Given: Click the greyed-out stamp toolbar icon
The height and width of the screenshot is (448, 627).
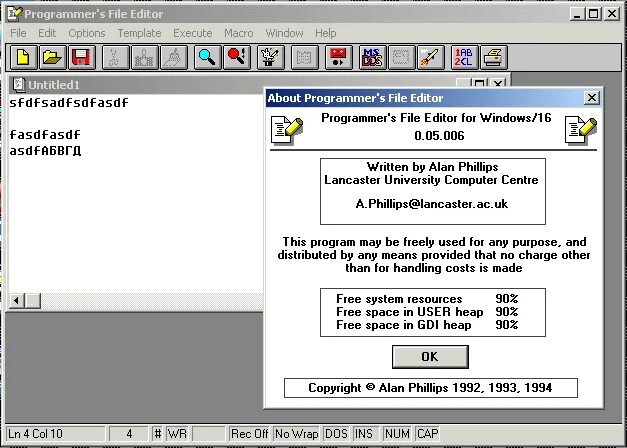Looking at the screenshot, I should (401, 57).
